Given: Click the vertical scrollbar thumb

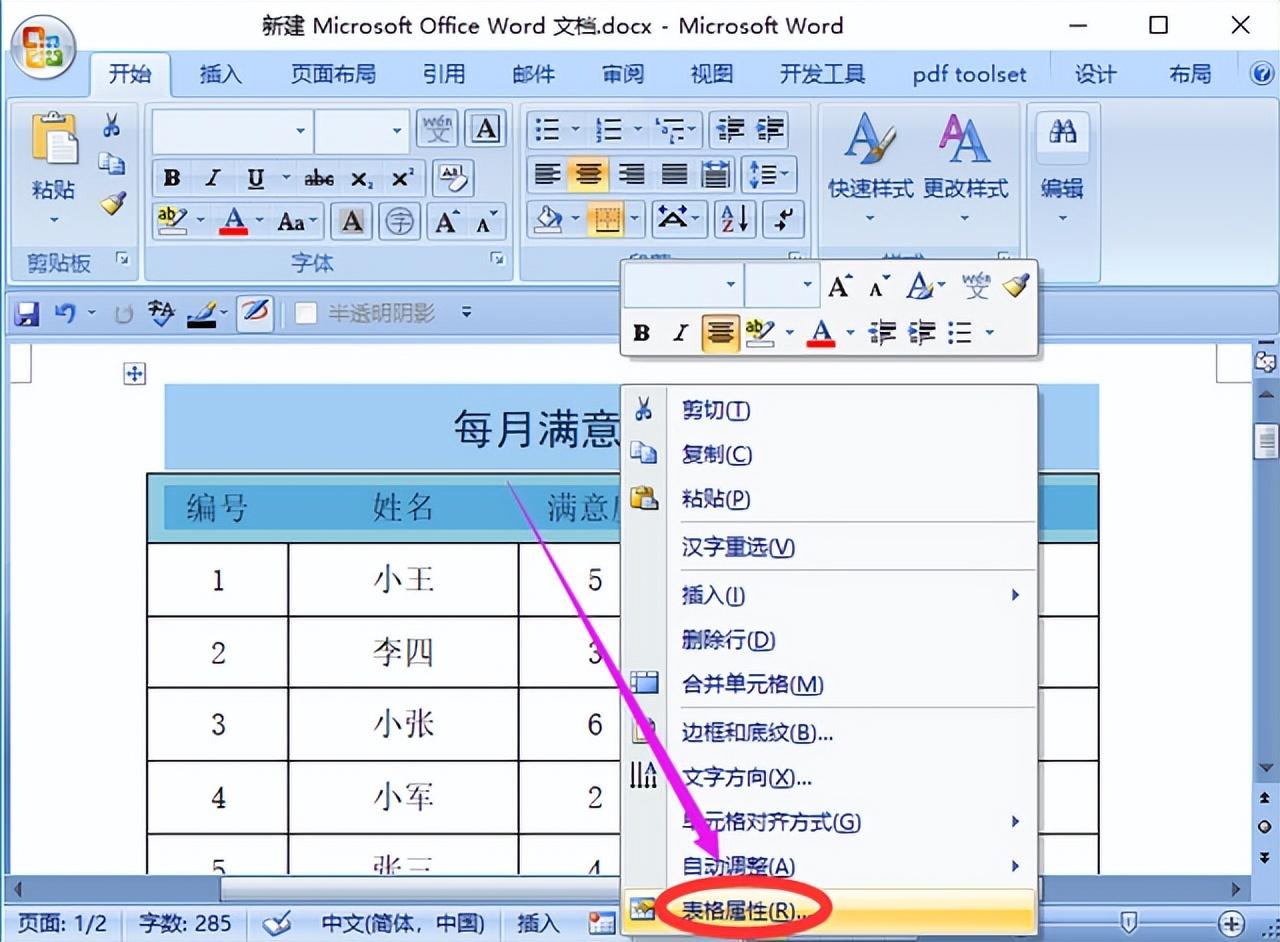Looking at the screenshot, I should tap(1267, 440).
